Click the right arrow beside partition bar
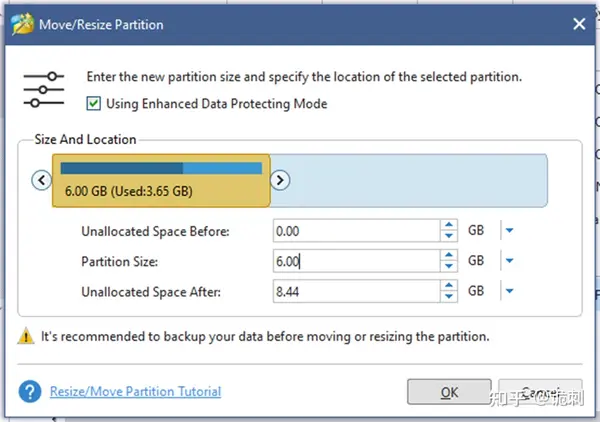600x422 pixels. coord(280,180)
